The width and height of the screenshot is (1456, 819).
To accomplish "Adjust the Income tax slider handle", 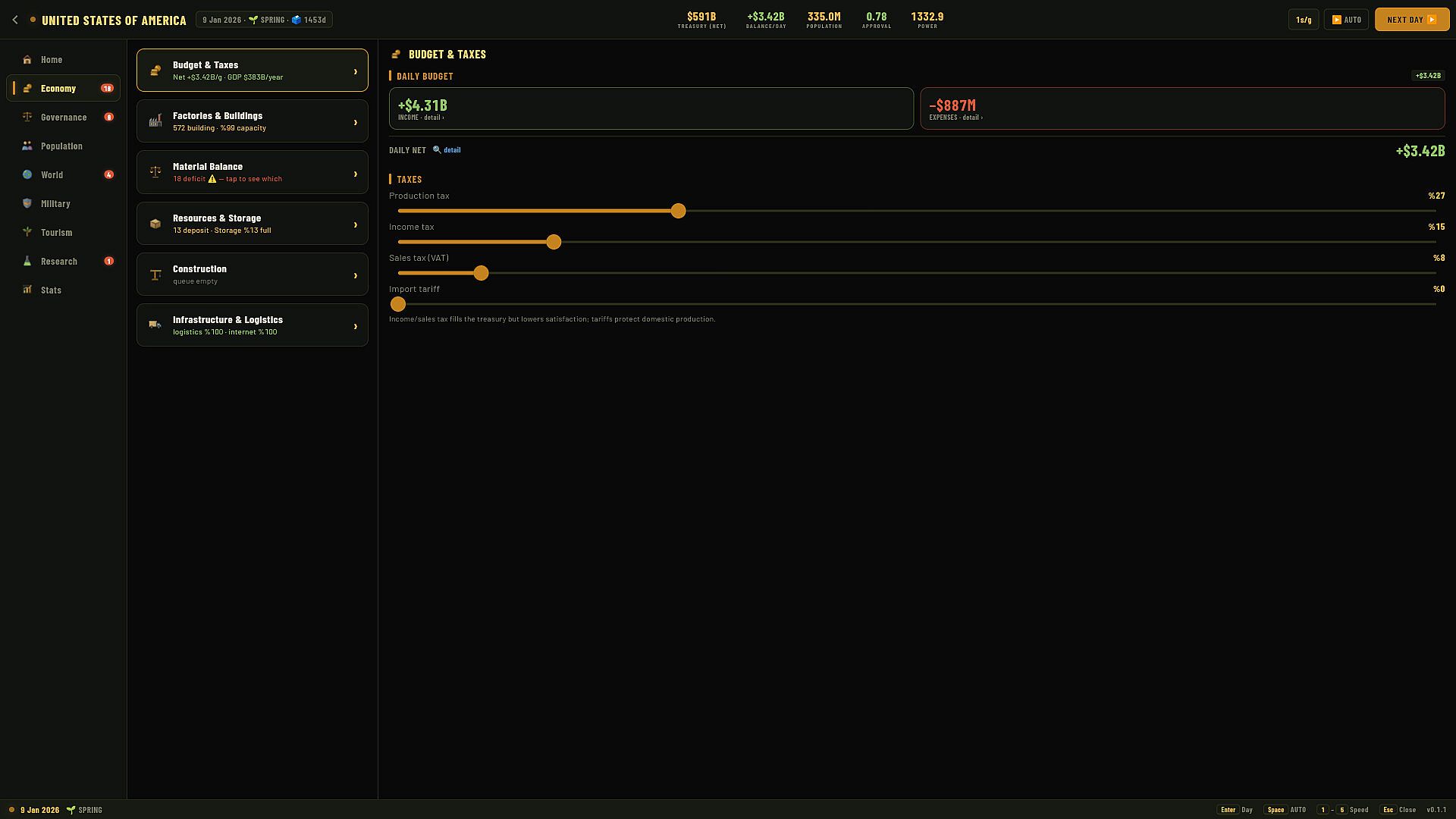I will click(554, 242).
